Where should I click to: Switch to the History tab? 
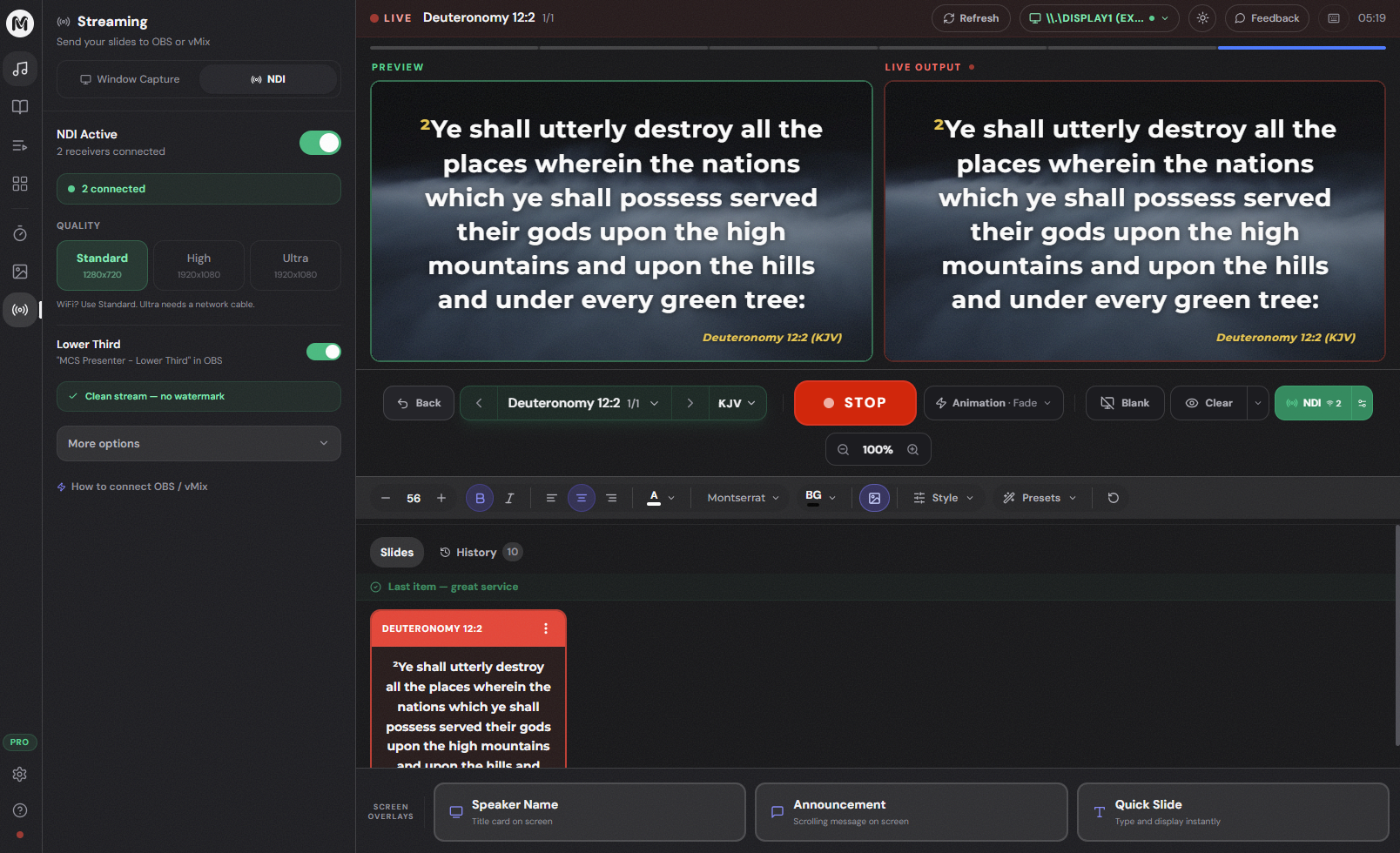(x=478, y=552)
